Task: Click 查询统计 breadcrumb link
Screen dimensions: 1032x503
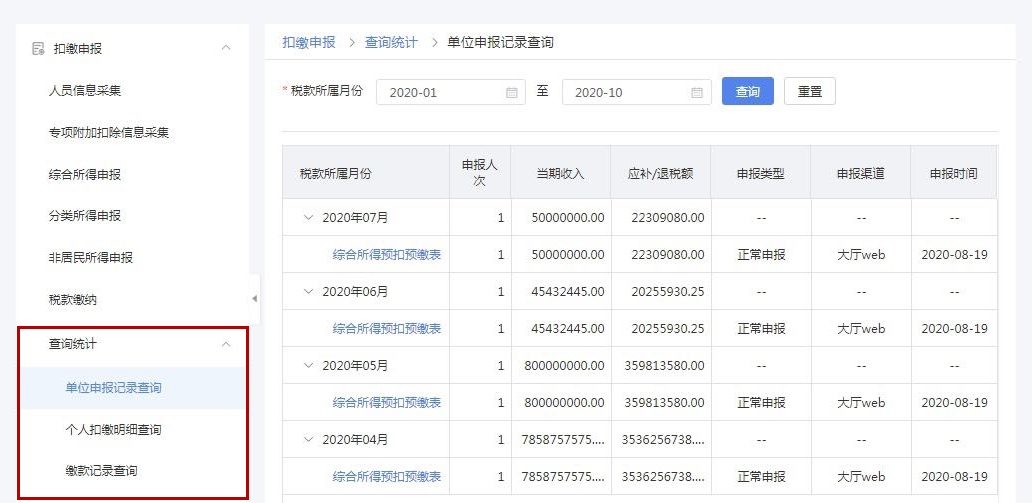Action: (391, 43)
